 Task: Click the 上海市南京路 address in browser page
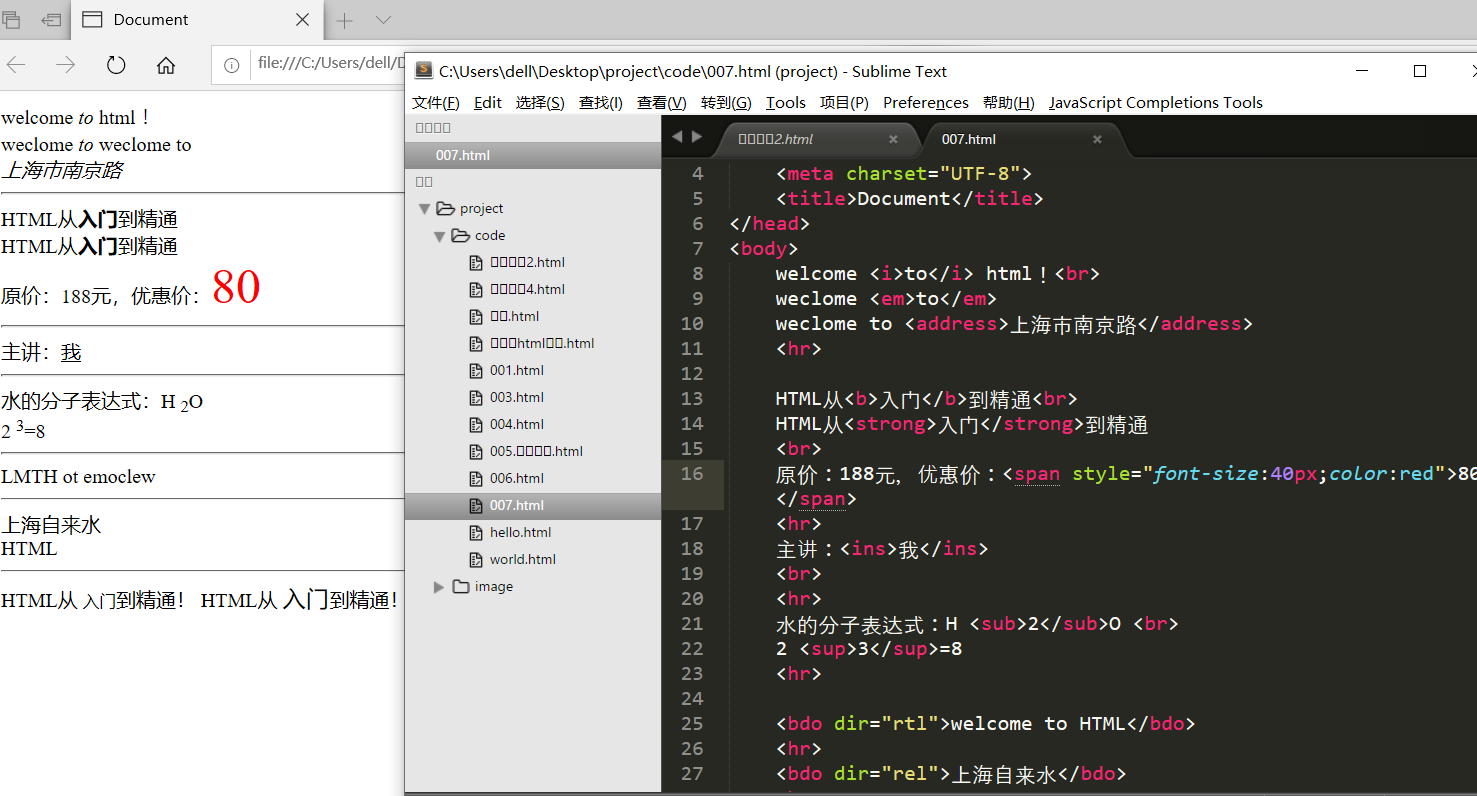[63, 171]
